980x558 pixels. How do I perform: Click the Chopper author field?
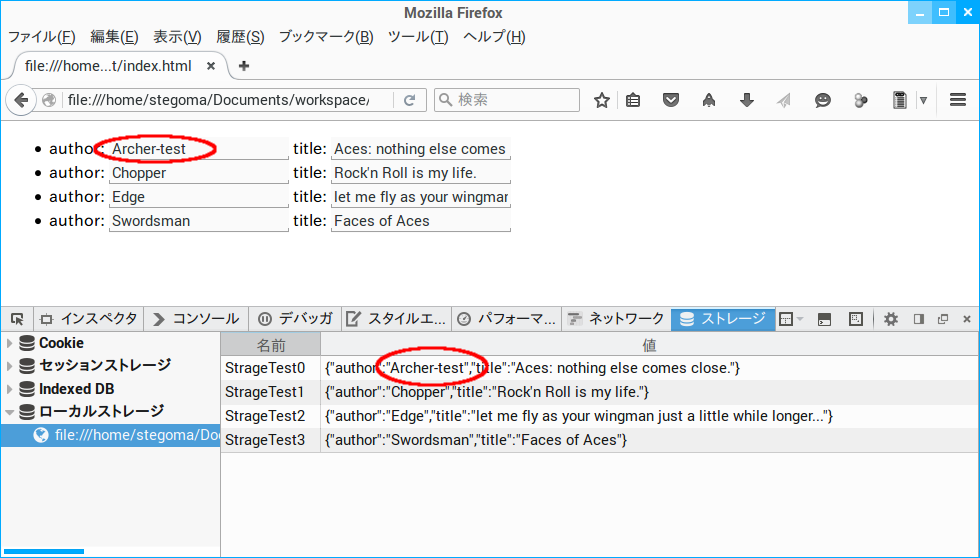[199, 173]
